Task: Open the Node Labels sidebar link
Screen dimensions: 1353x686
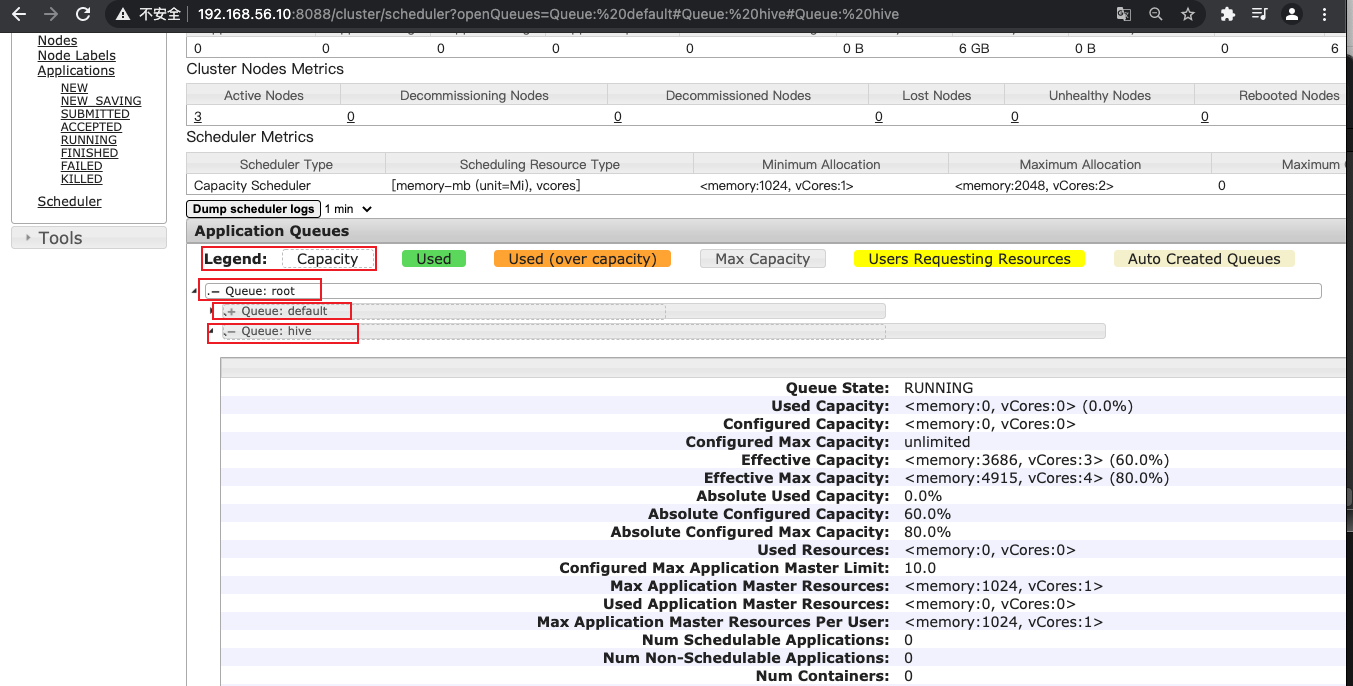Action: pos(76,56)
